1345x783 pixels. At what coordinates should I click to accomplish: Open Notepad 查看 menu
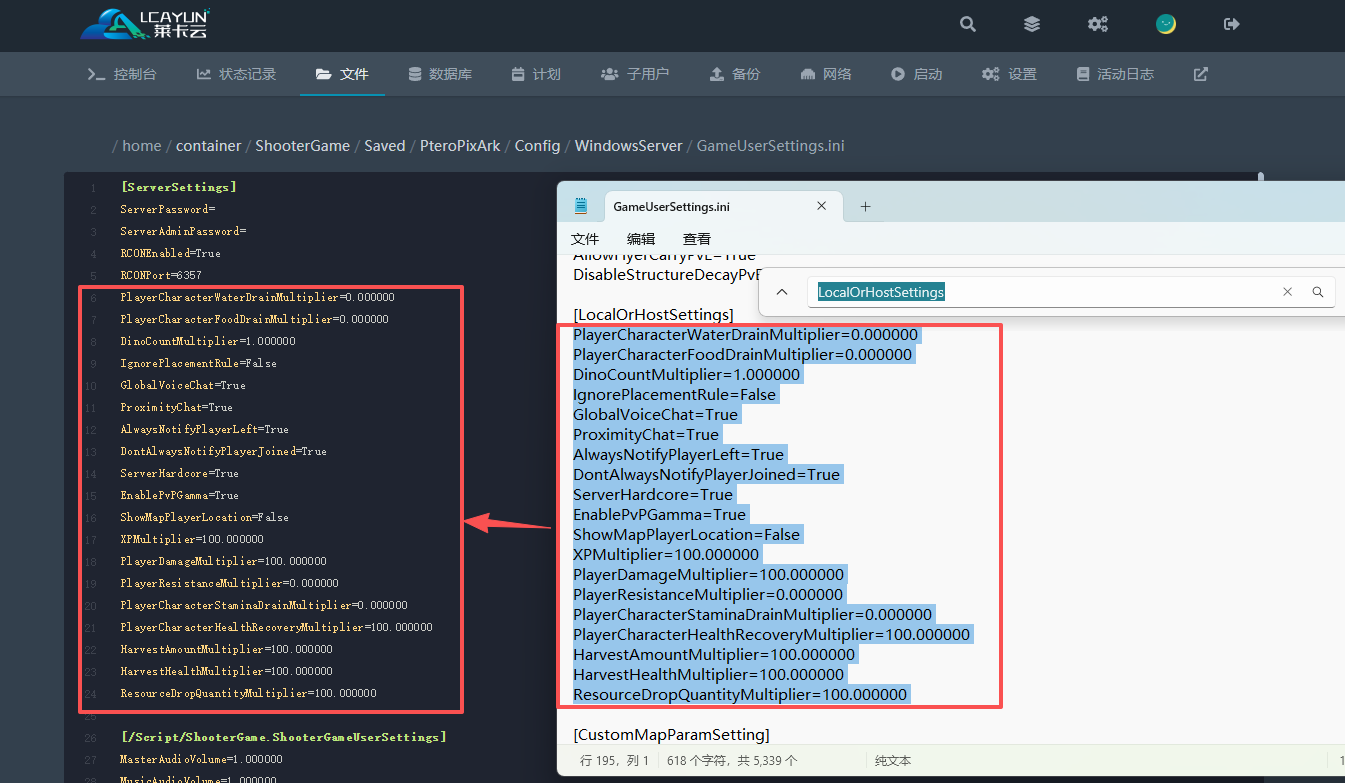(697, 239)
